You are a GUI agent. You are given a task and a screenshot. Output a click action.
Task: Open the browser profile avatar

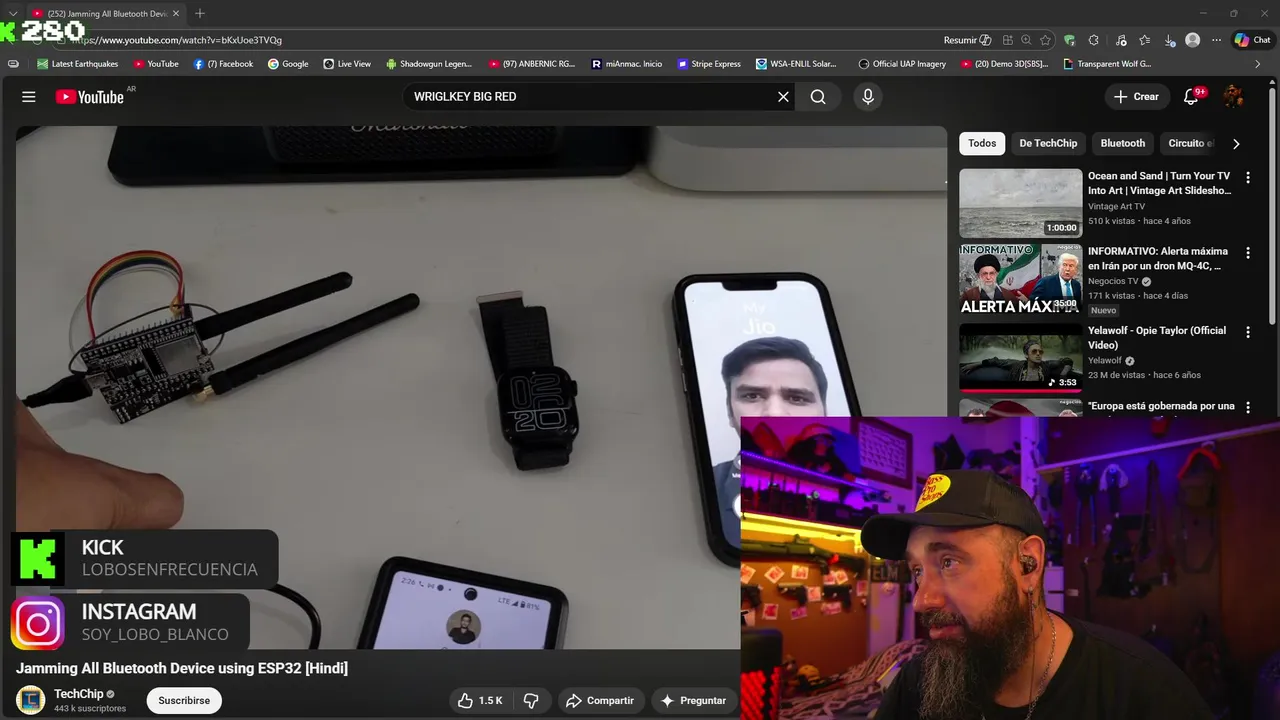coord(1192,40)
